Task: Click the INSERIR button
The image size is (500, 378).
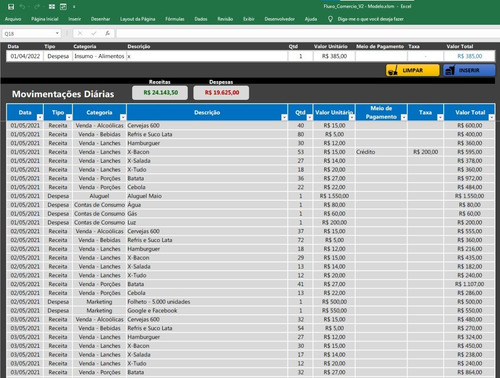Action: 469,70
